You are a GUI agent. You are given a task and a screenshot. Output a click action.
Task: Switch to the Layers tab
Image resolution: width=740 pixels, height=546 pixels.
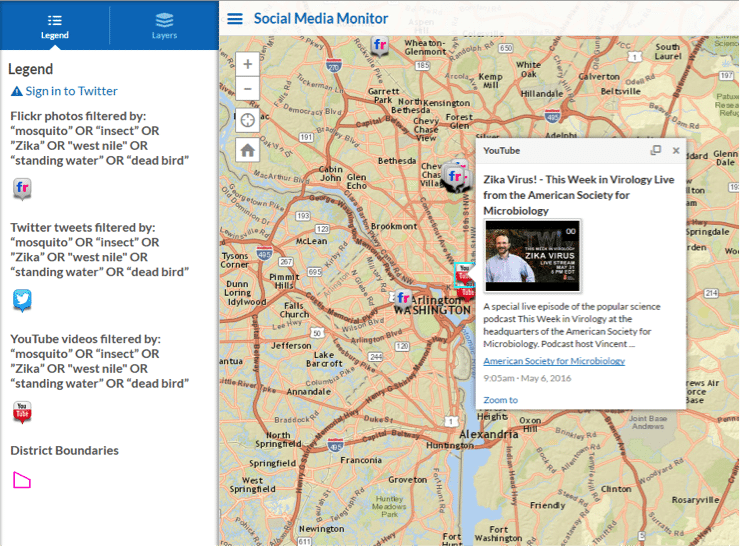click(x=164, y=26)
